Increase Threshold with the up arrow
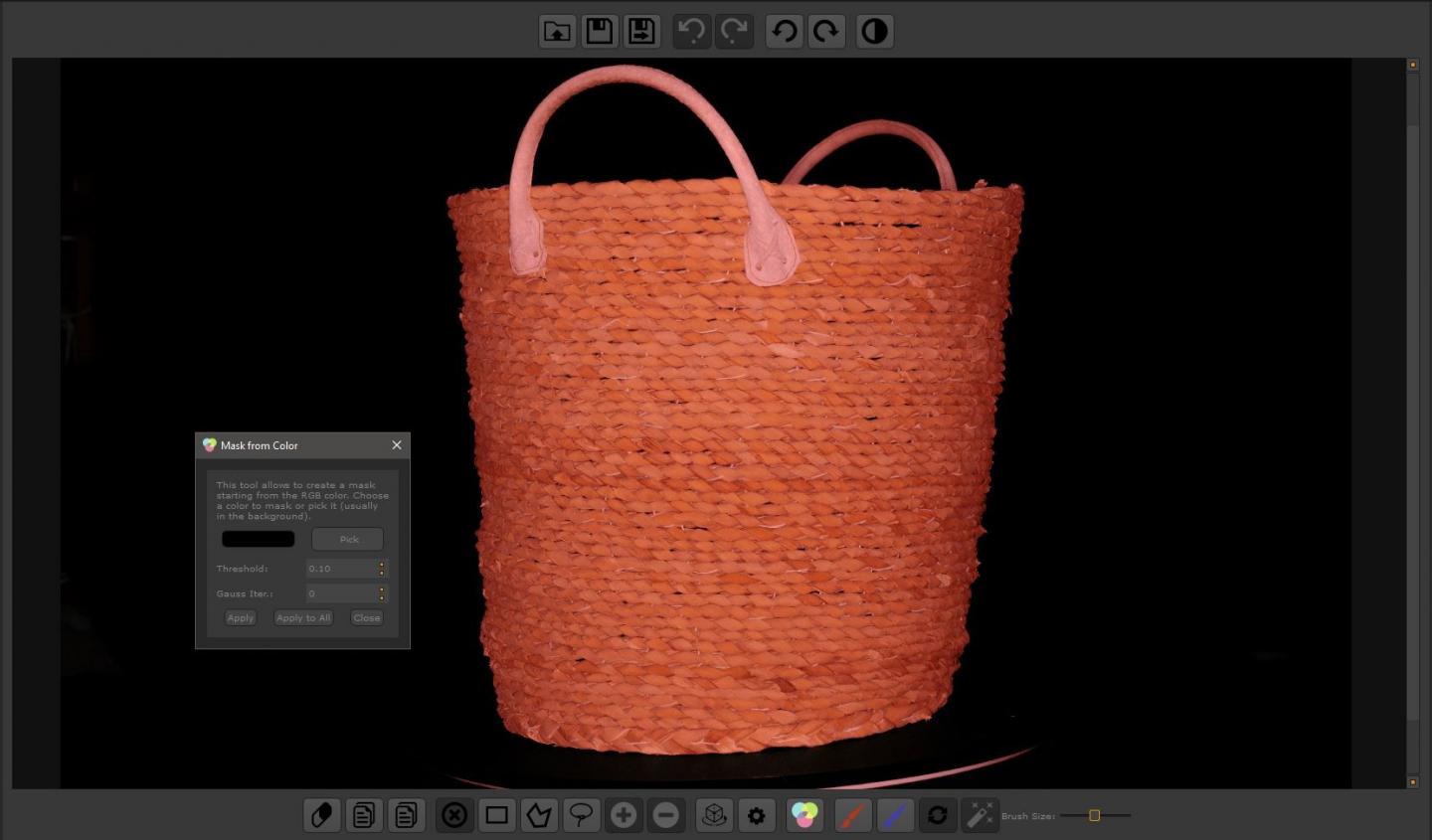The height and width of the screenshot is (840, 1432). [x=382, y=565]
